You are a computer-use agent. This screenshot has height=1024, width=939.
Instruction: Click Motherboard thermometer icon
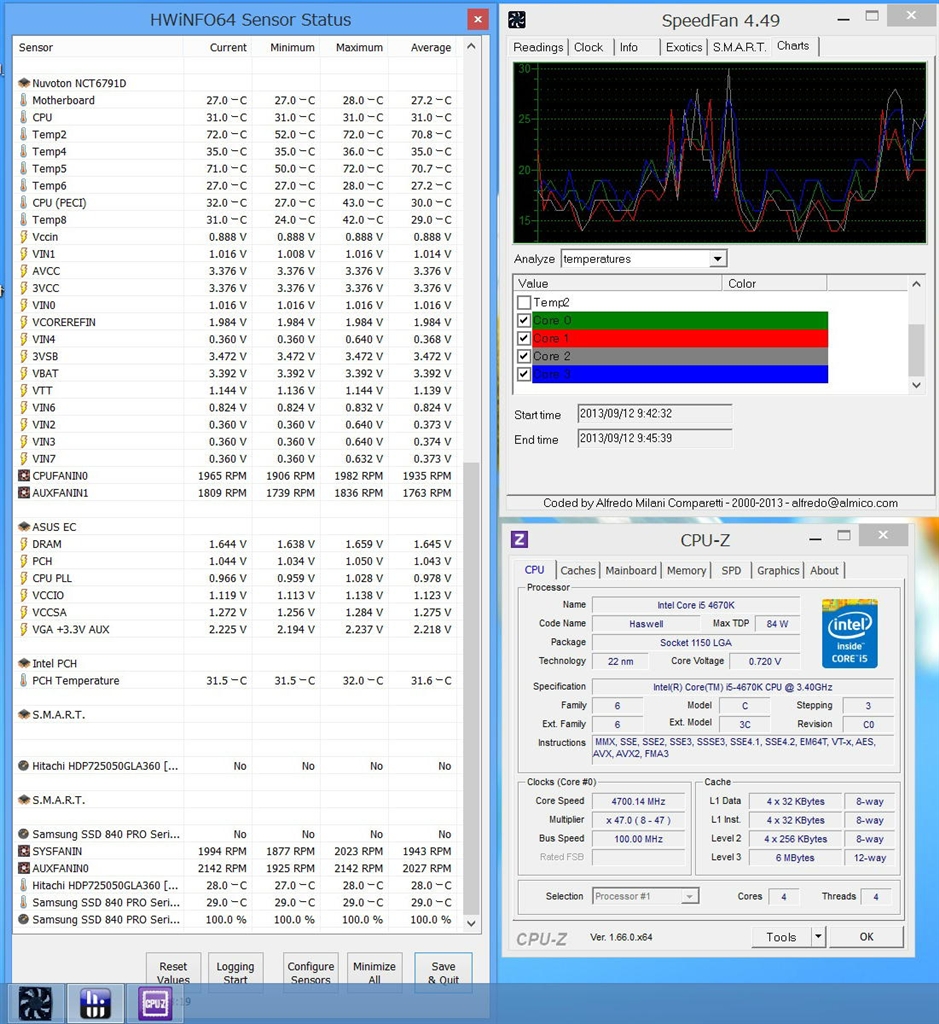click(x=24, y=100)
